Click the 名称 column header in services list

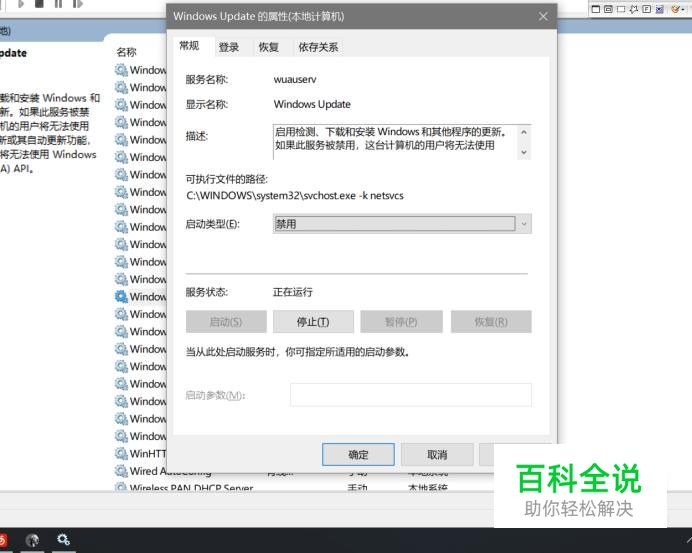(x=127, y=52)
